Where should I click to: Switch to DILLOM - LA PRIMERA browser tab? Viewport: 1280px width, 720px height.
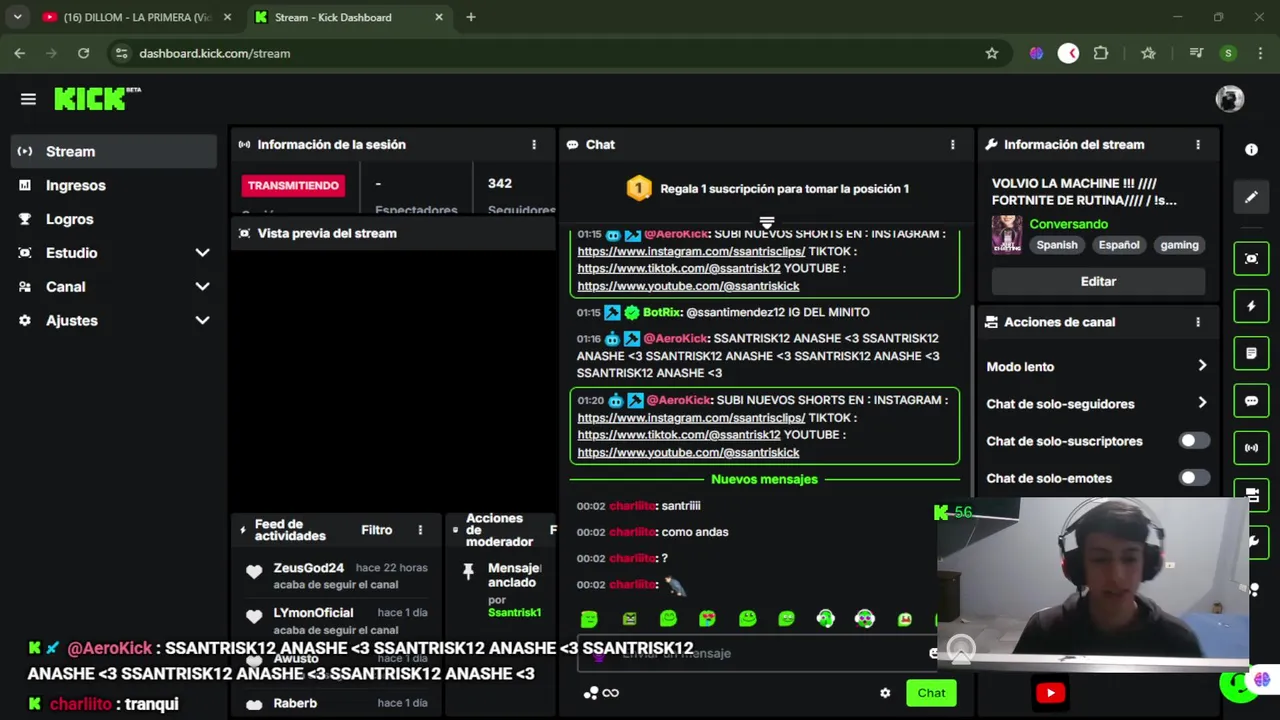[135, 17]
